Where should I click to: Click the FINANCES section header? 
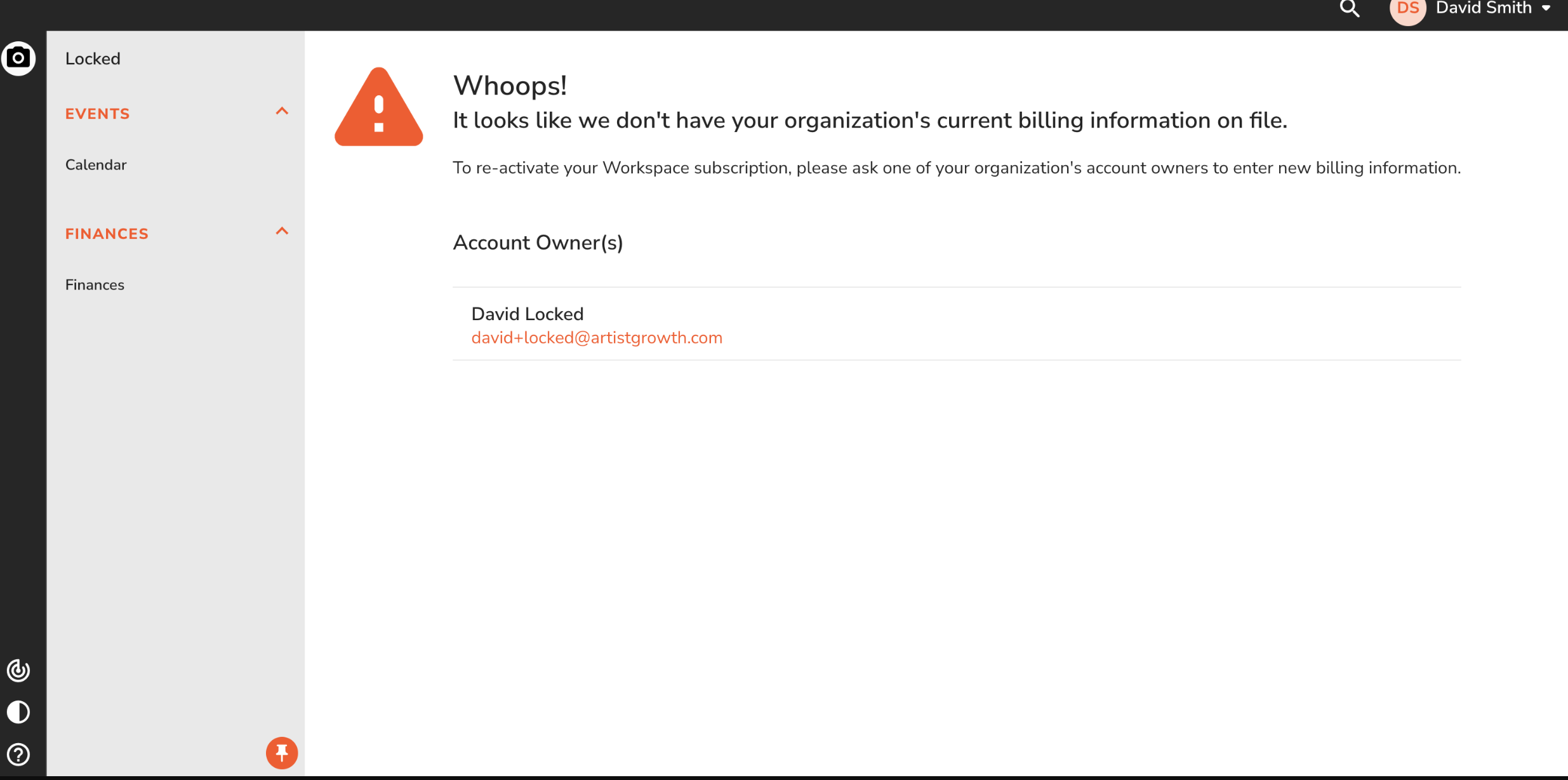pyautogui.click(x=107, y=234)
